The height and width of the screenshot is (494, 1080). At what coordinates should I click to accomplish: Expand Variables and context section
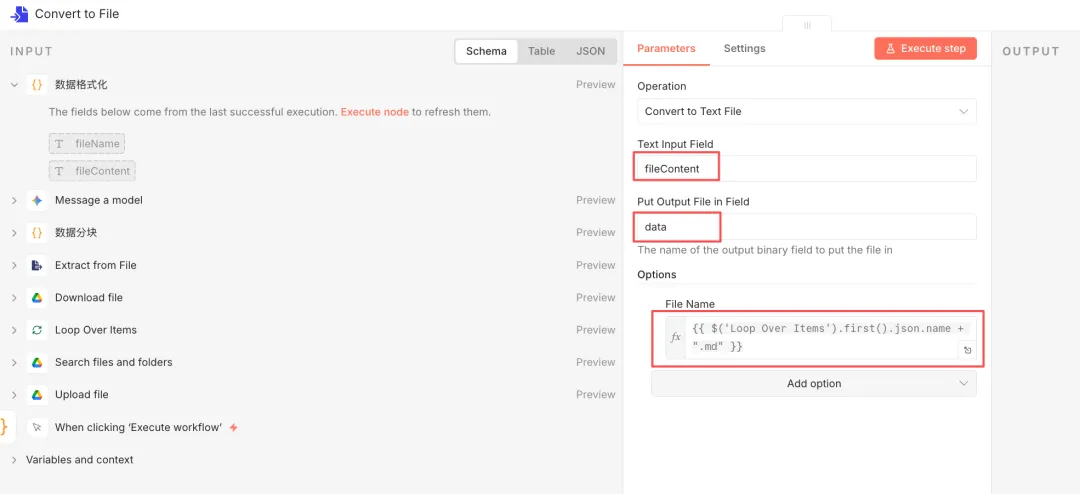[14, 460]
